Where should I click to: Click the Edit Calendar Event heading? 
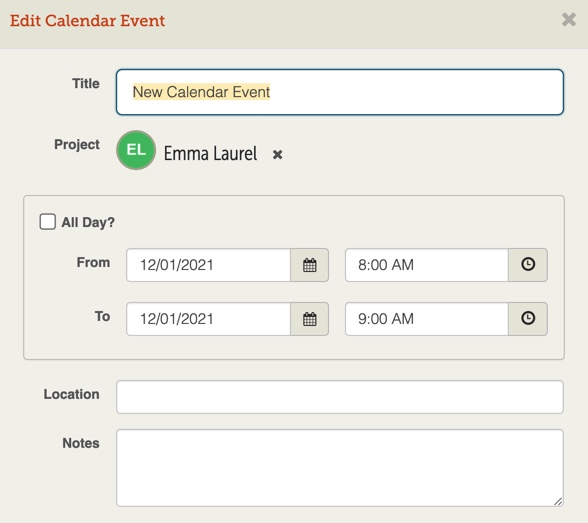(x=87, y=21)
